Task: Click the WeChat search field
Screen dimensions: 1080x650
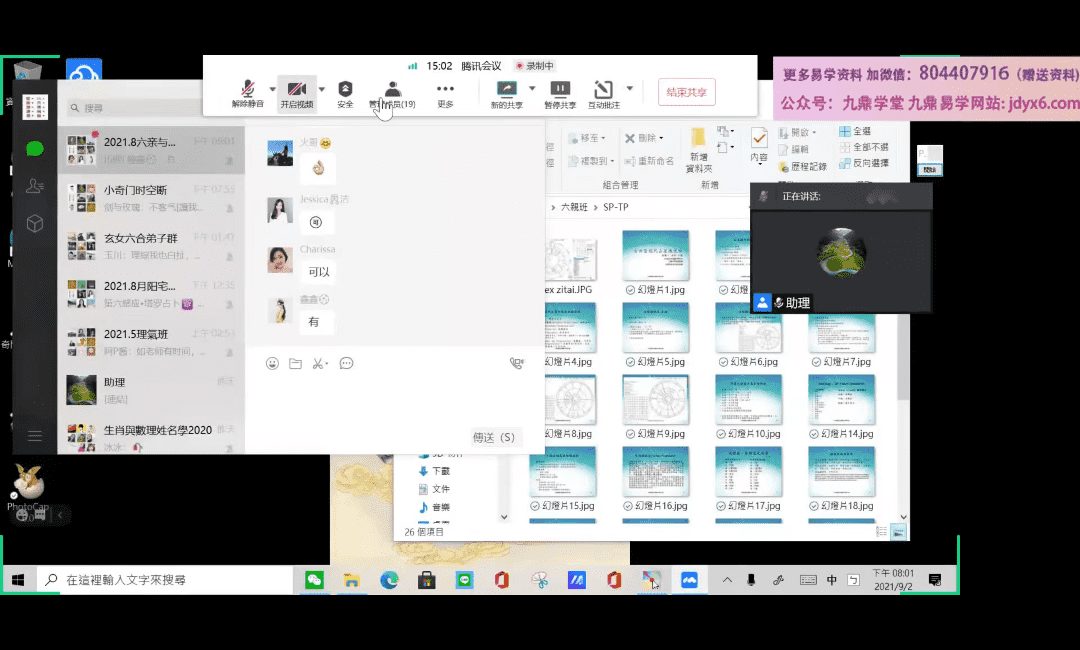Action: [150, 108]
